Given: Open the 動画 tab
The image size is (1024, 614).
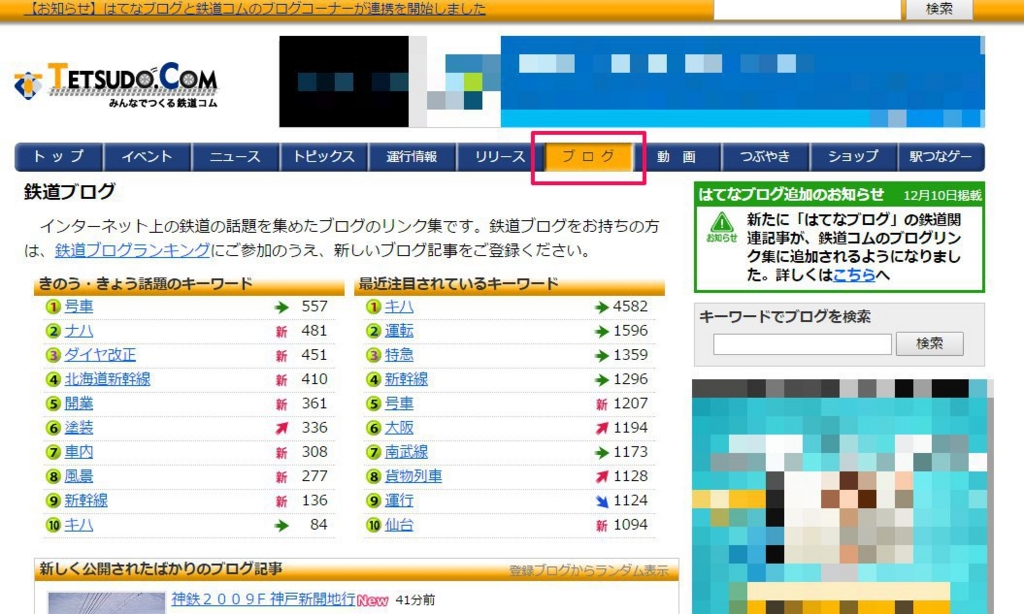Looking at the screenshot, I should (677, 157).
